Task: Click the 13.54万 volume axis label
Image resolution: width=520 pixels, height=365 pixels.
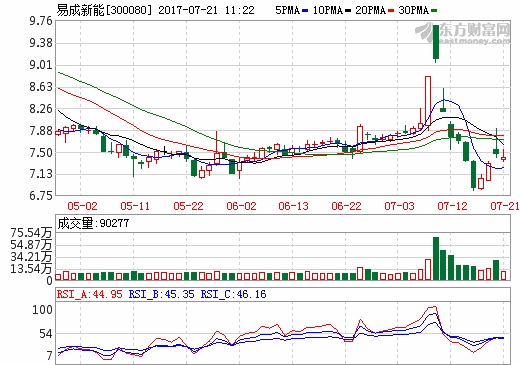Action: pyautogui.click(x=31, y=269)
